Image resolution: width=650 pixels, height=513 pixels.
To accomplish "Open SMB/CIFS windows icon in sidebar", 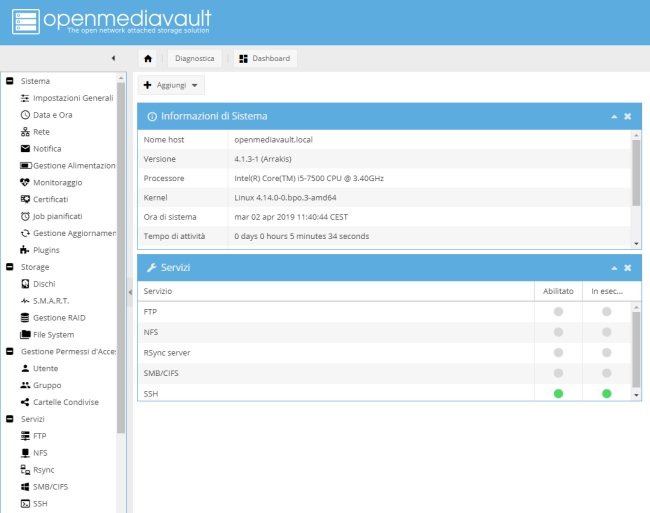I will pyautogui.click(x=25, y=487).
